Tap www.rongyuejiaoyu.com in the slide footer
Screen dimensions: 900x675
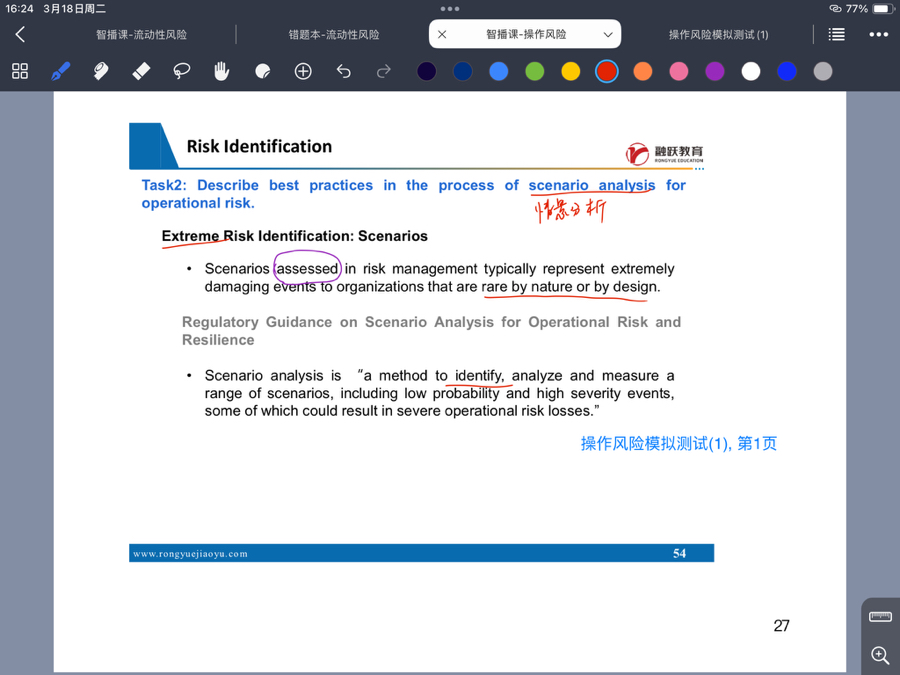pyautogui.click(x=190, y=554)
